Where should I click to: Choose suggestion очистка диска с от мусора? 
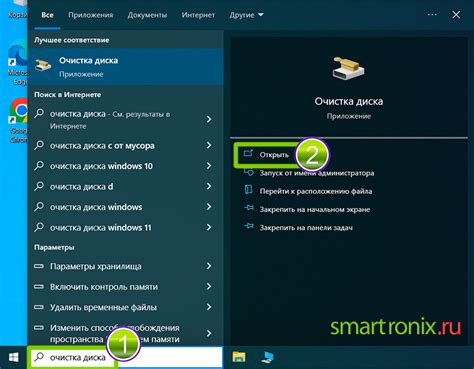click(125, 146)
